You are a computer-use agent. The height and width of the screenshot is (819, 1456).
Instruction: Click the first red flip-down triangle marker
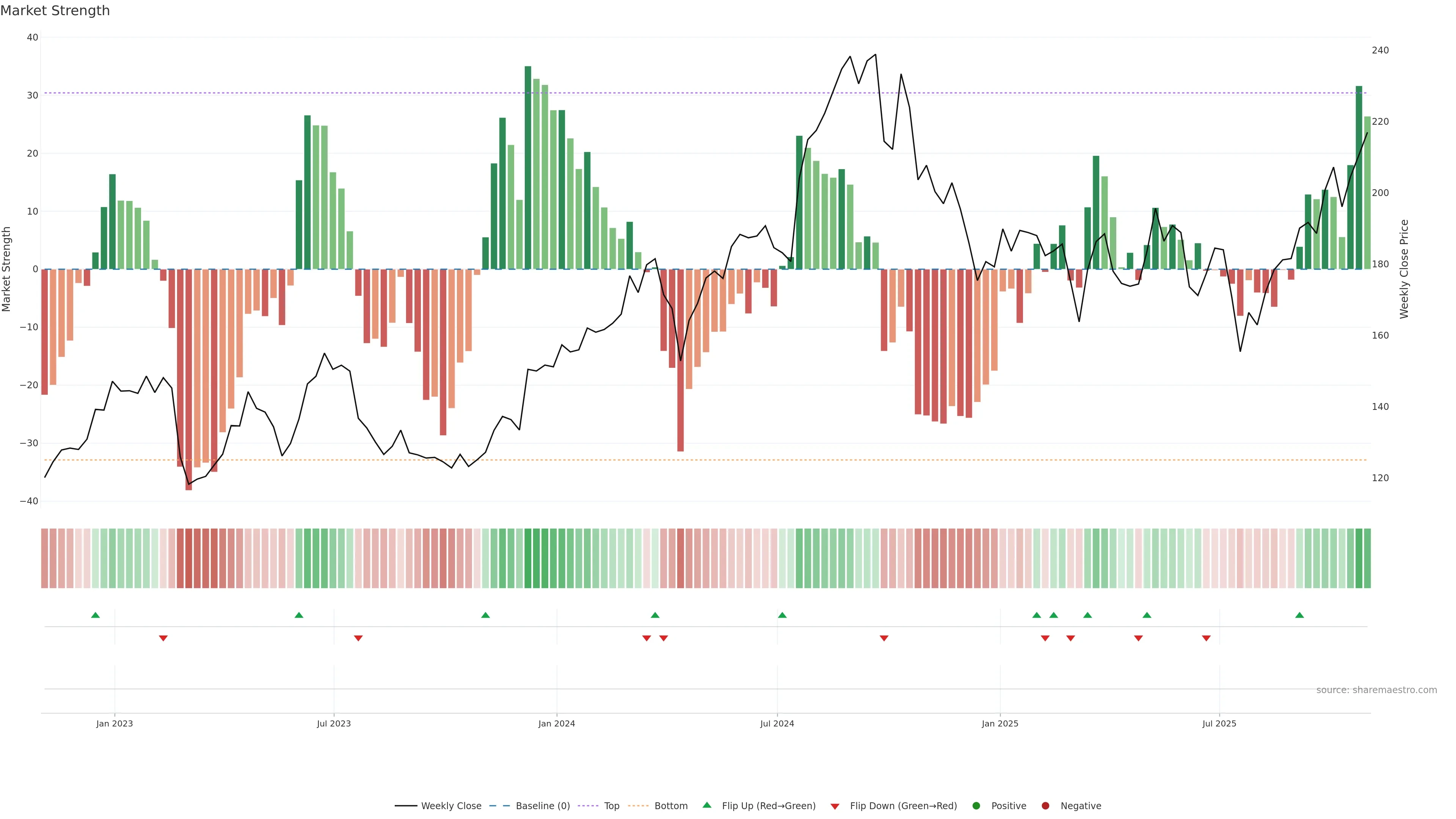pyautogui.click(x=163, y=638)
